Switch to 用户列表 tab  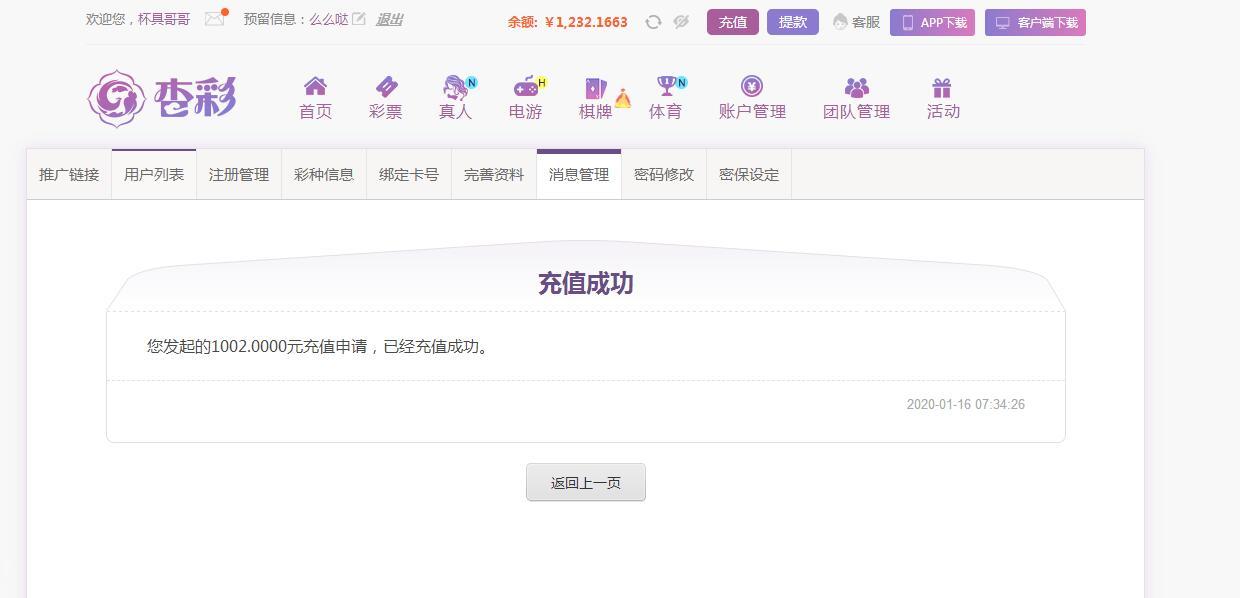pyautogui.click(x=154, y=174)
